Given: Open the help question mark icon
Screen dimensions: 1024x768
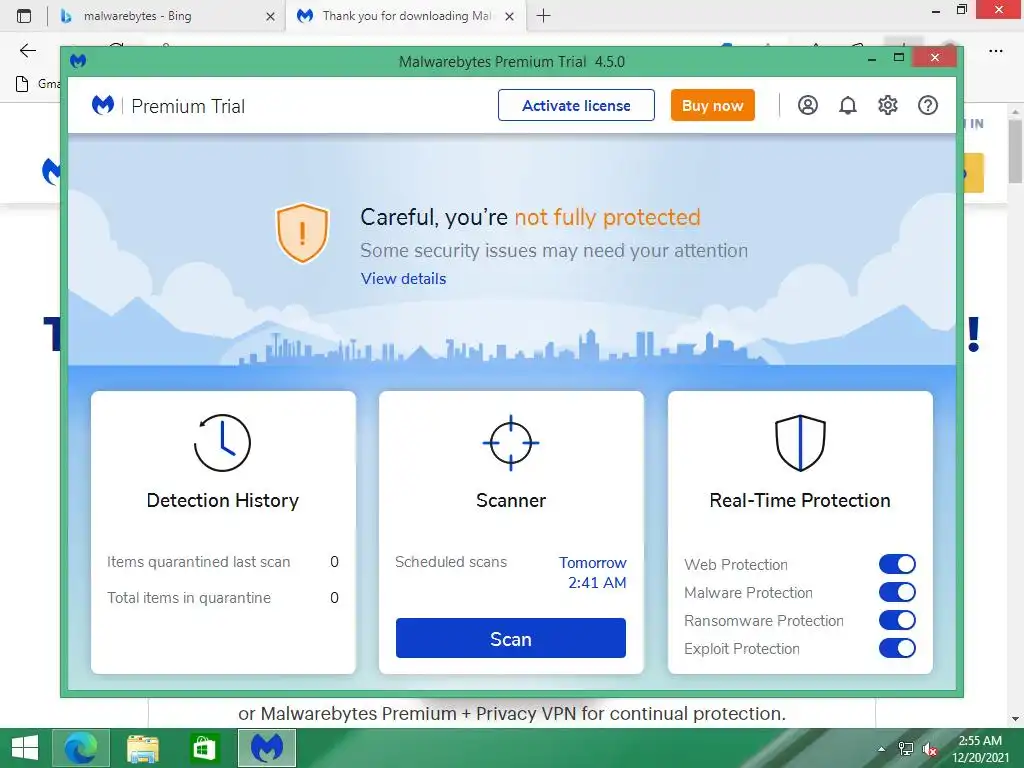Looking at the screenshot, I should tap(927, 105).
